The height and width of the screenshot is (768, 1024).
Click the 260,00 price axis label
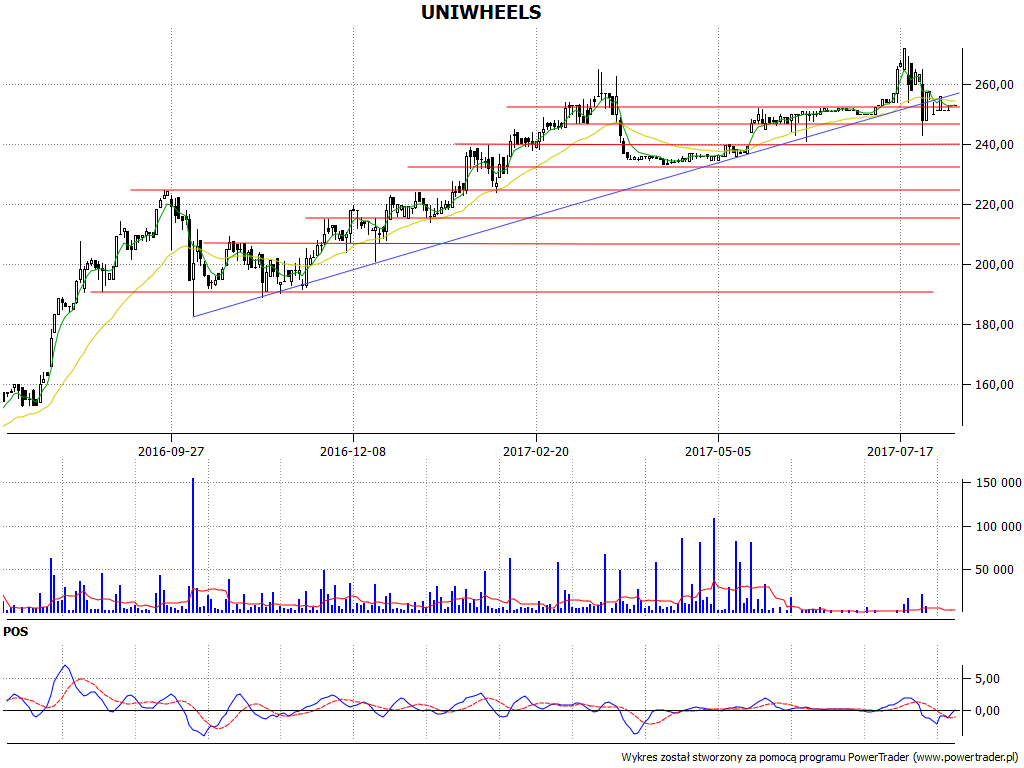pyautogui.click(x=995, y=85)
